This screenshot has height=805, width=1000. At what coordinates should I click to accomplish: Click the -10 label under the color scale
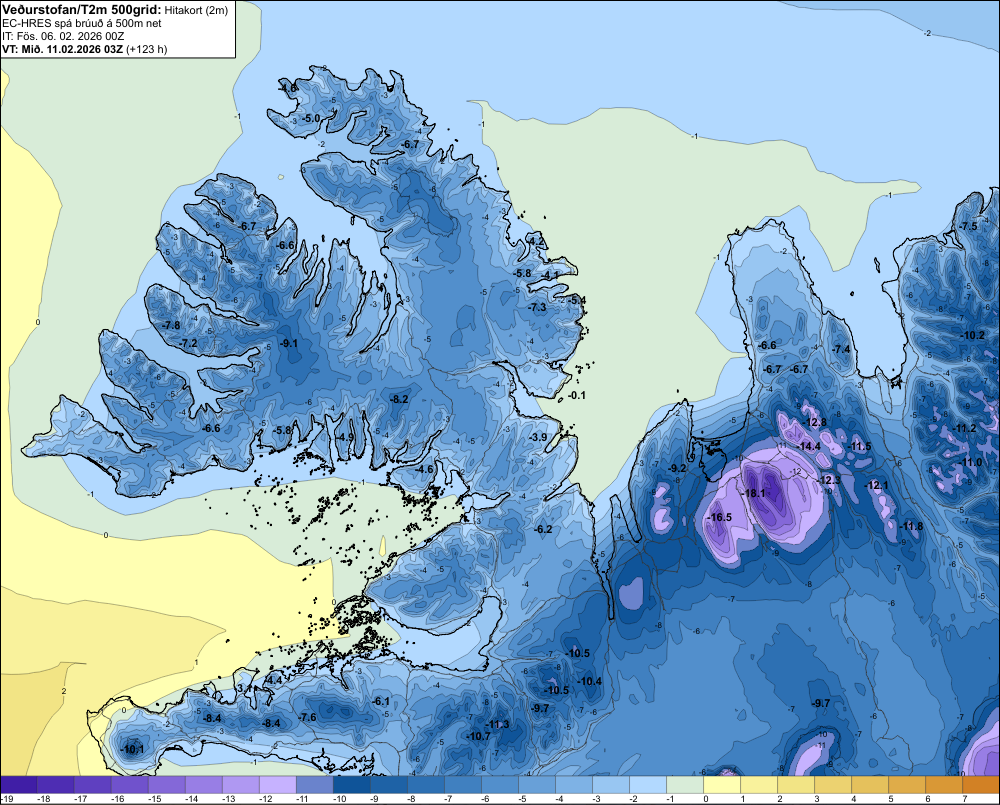(339, 799)
